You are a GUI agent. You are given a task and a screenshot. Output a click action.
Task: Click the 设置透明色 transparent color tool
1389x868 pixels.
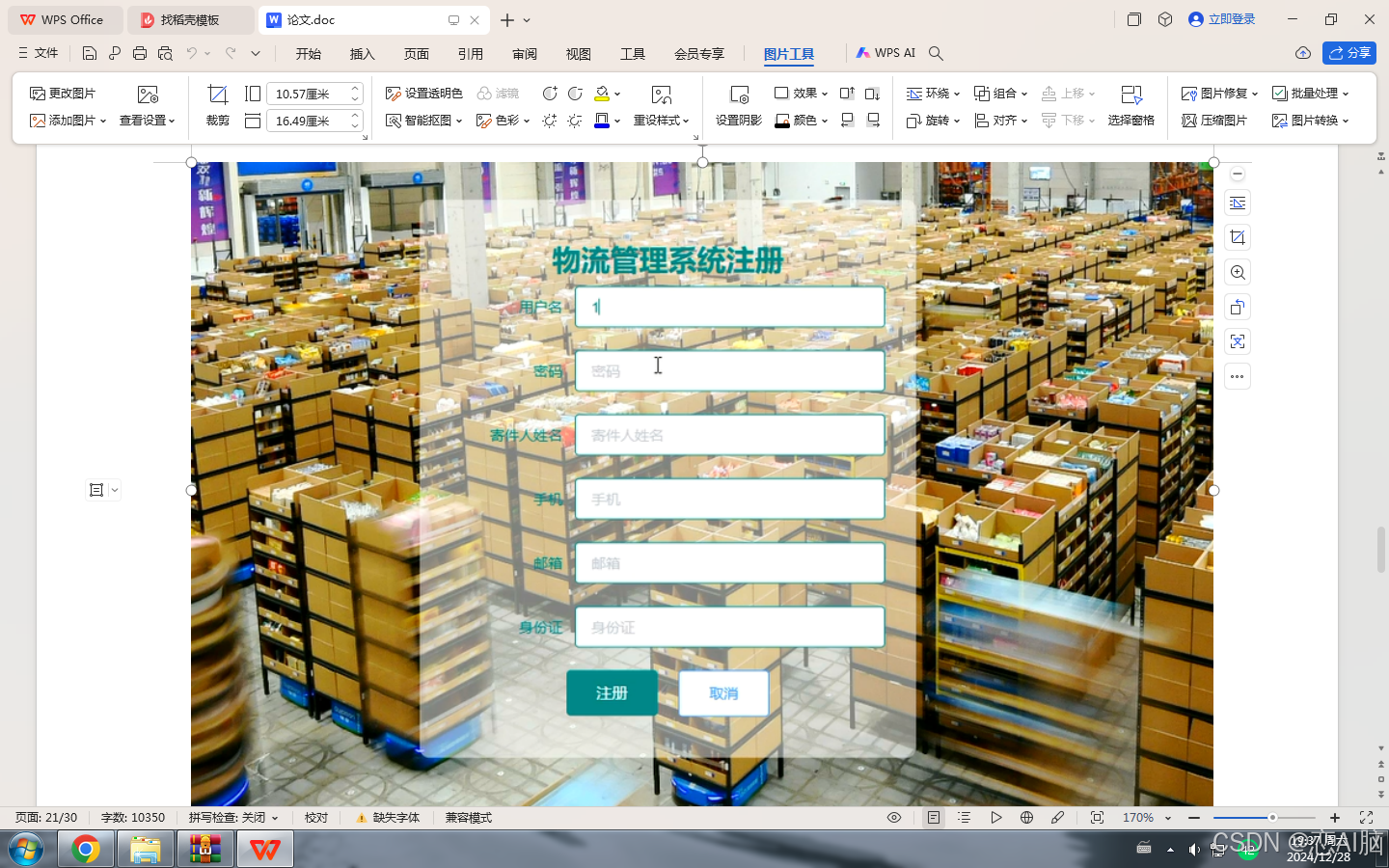pos(422,93)
